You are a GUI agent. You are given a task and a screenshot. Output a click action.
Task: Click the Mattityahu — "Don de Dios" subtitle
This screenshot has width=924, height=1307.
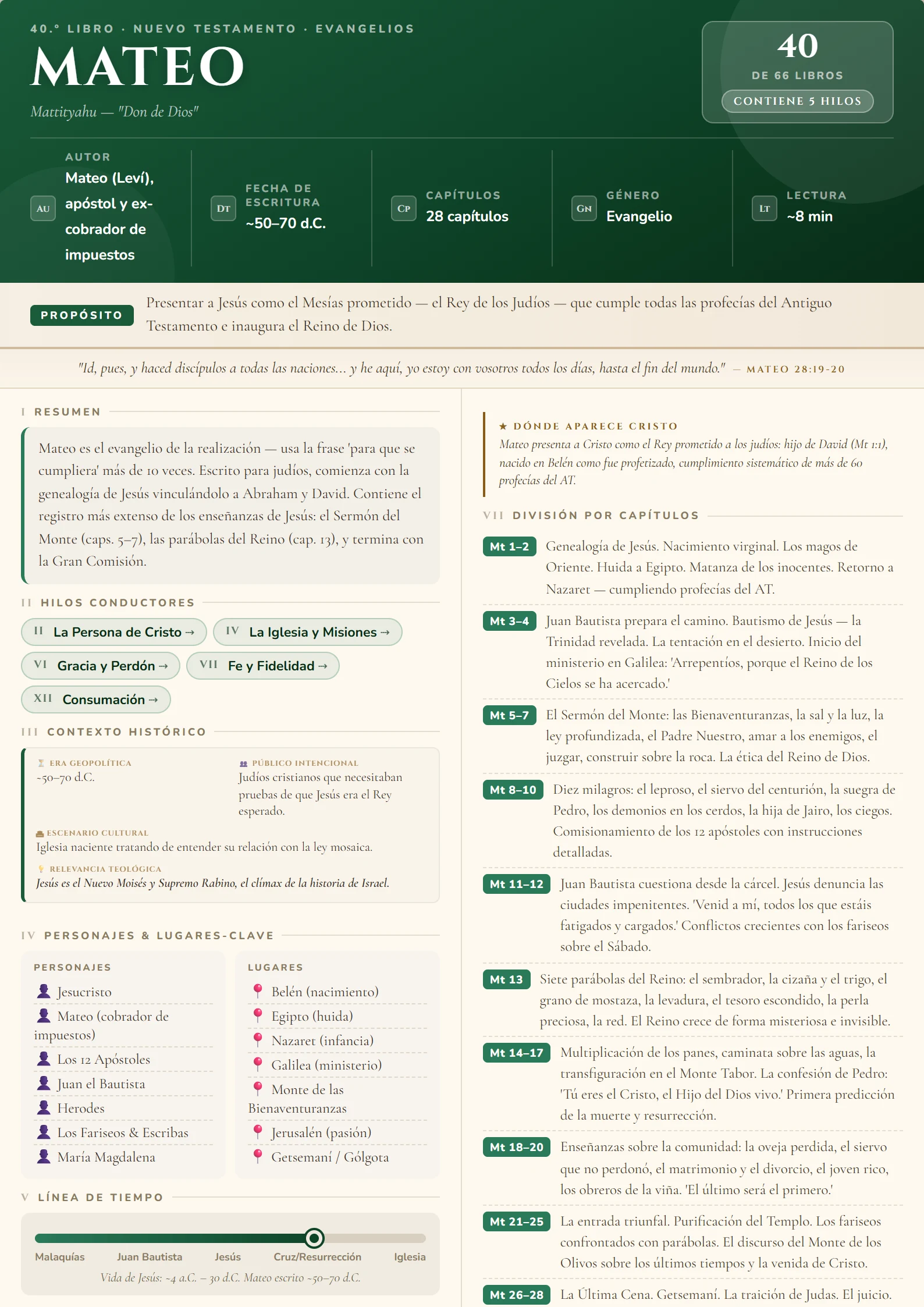[x=115, y=112]
